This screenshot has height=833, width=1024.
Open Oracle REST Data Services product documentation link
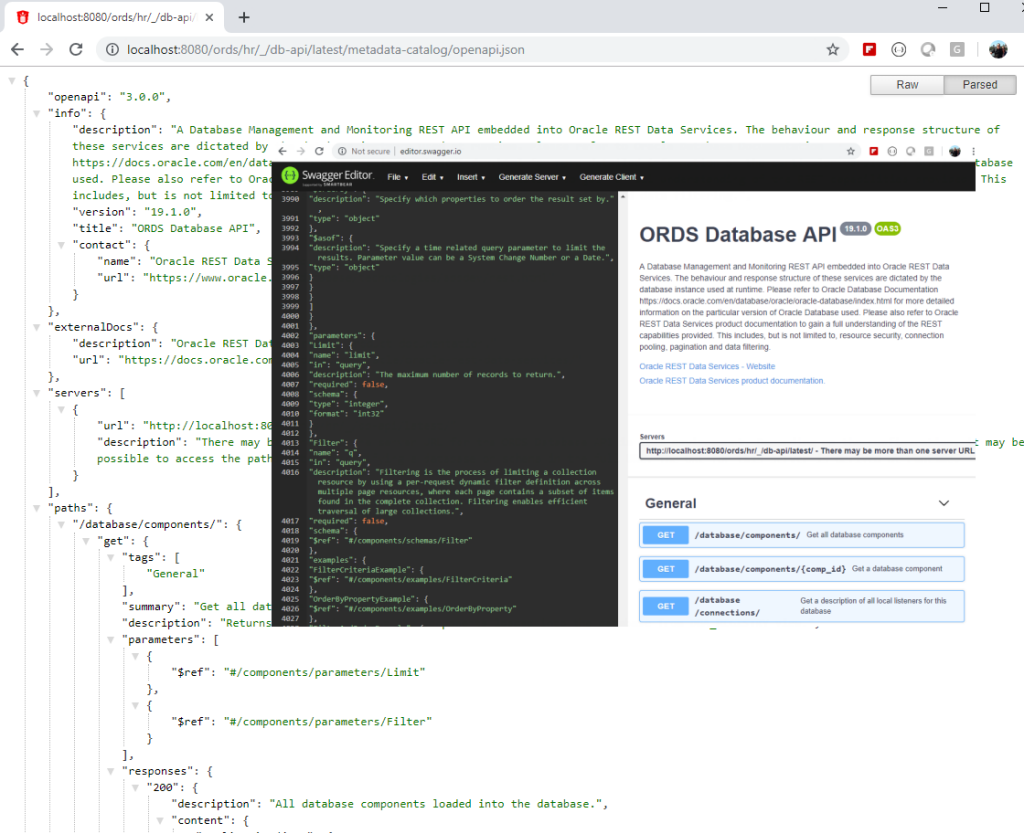point(731,381)
